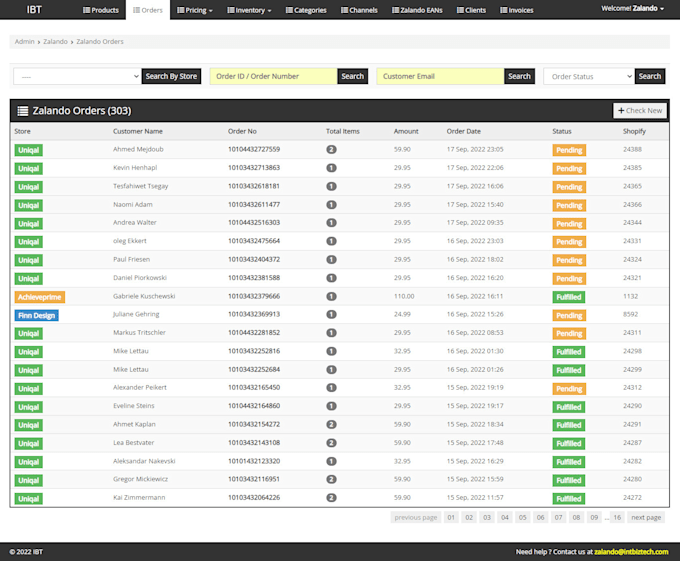Click Shopify number 24388
The height and width of the screenshot is (561, 680).
632,149
